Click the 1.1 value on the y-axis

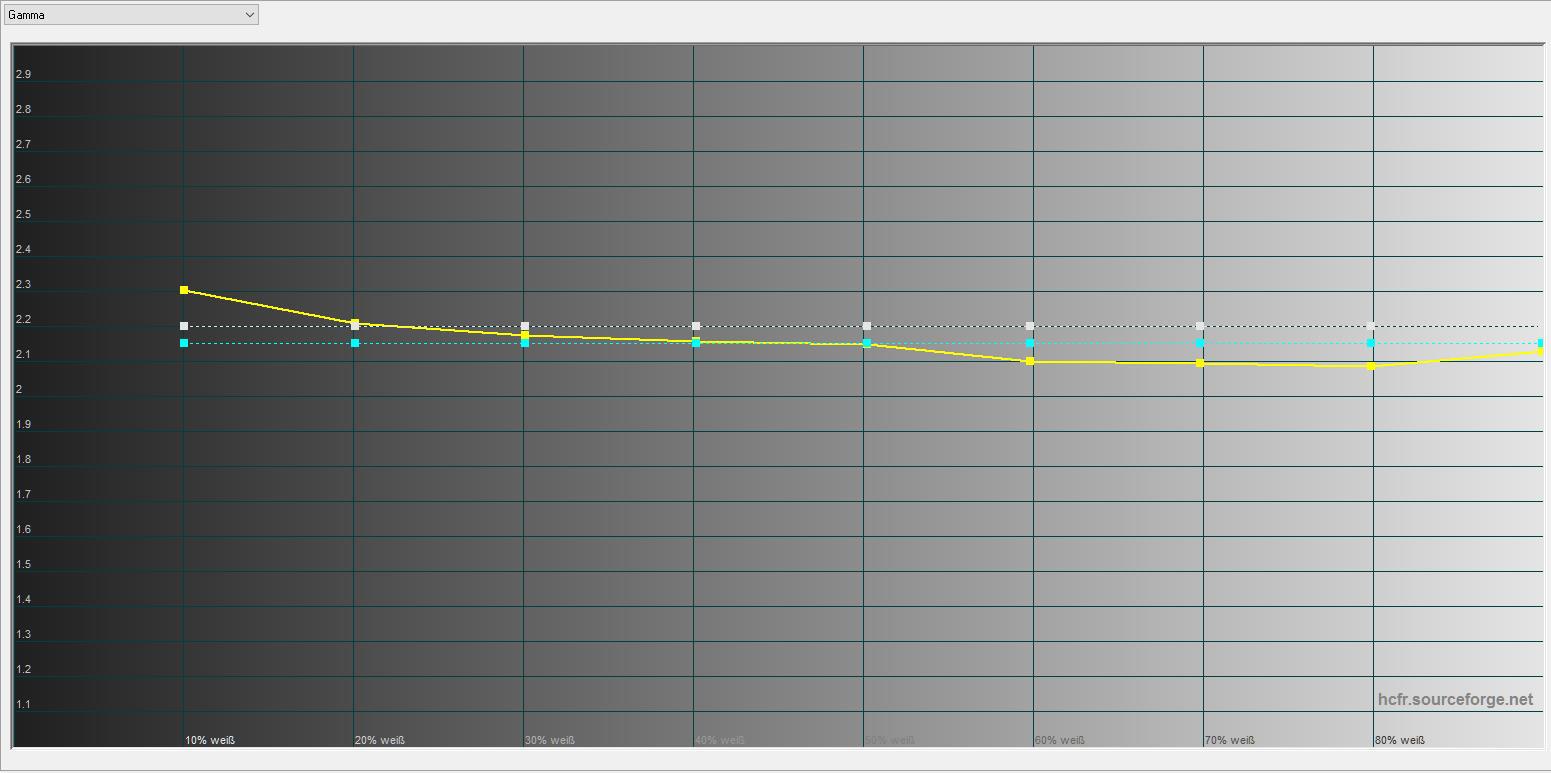pyautogui.click(x=23, y=705)
